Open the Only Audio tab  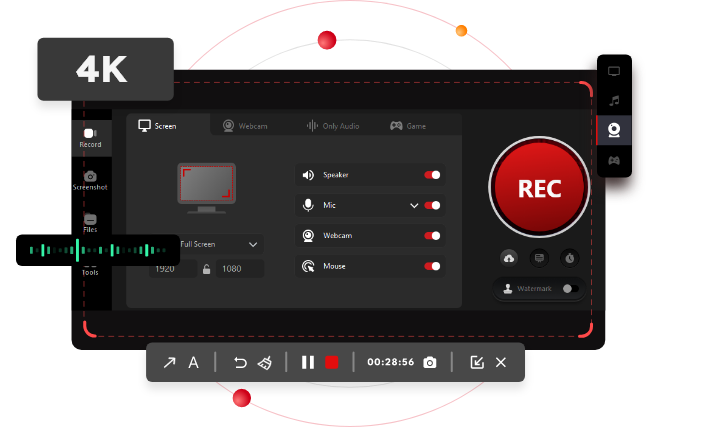[332, 126]
